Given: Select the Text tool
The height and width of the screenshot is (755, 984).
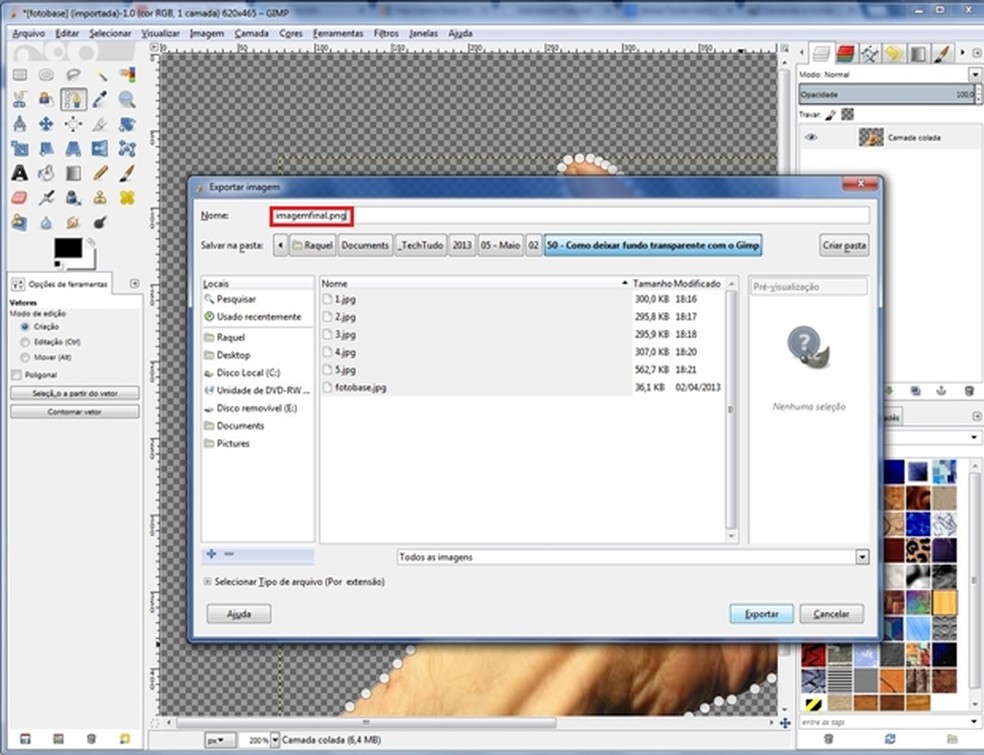Looking at the screenshot, I should [x=20, y=173].
